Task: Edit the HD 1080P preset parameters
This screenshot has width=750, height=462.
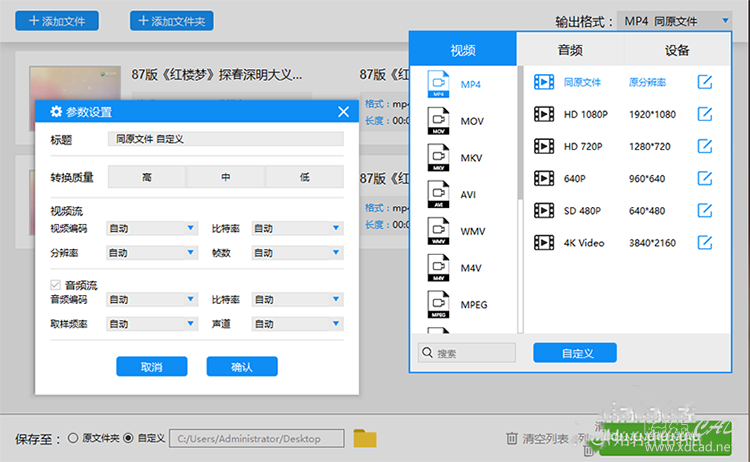Action: pyautogui.click(x=705, y=114)
